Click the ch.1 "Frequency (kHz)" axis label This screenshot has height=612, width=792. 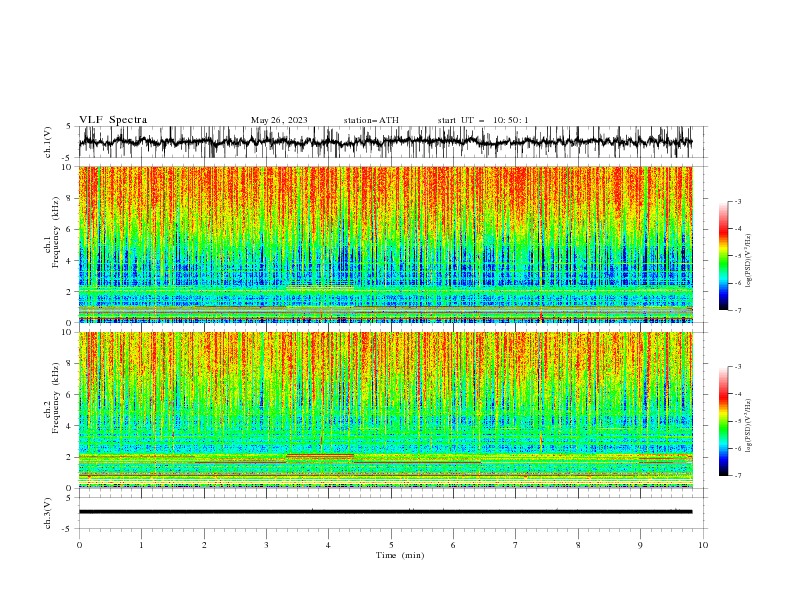click(x=56, y=233)
